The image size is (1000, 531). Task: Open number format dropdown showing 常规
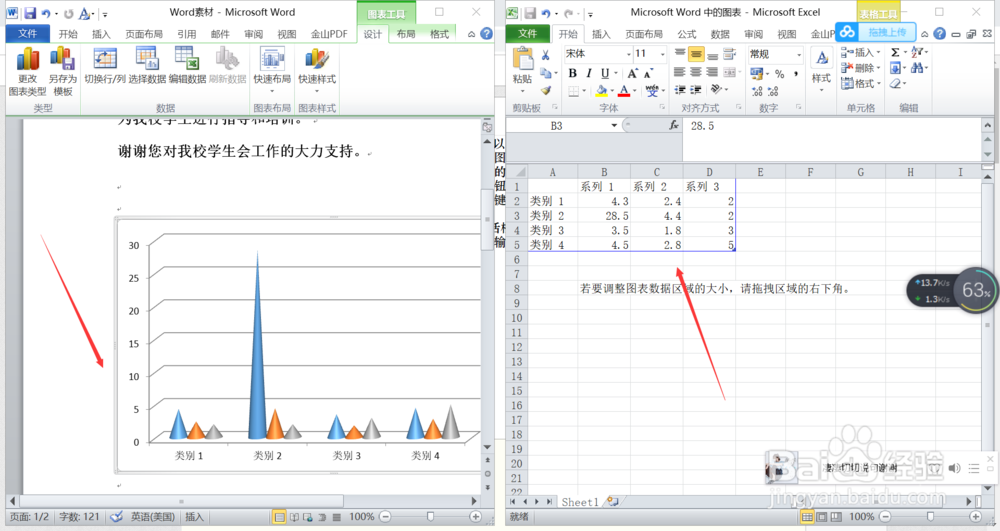tap(799, 55)
